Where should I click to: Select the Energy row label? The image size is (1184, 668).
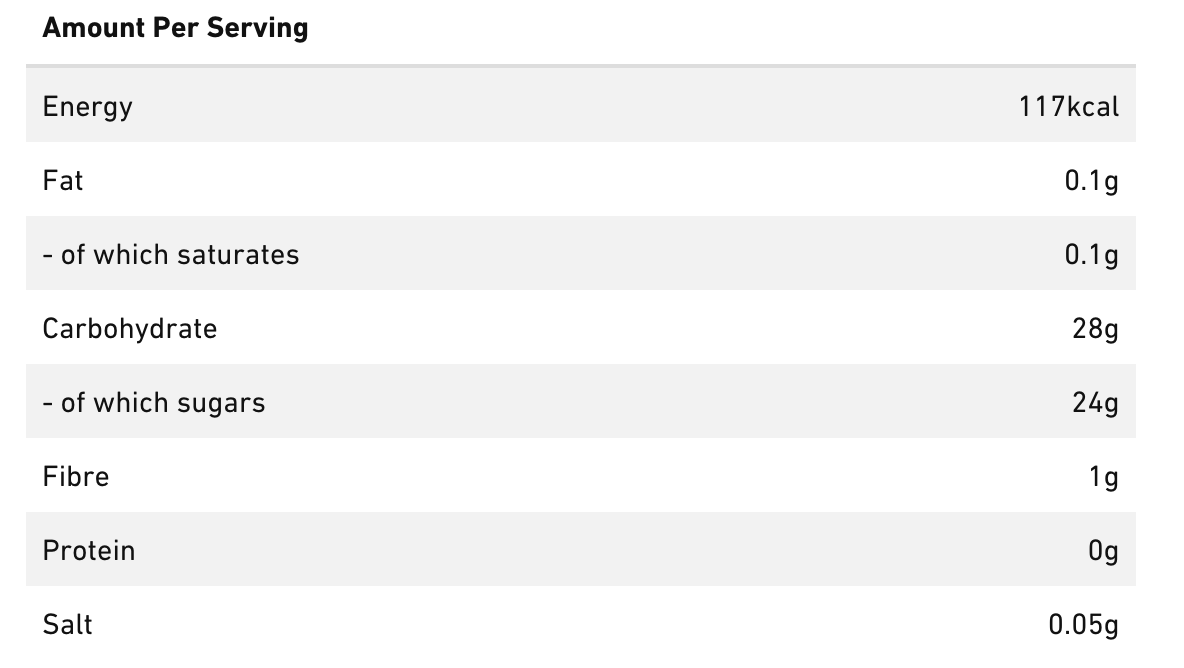[87, 106]
